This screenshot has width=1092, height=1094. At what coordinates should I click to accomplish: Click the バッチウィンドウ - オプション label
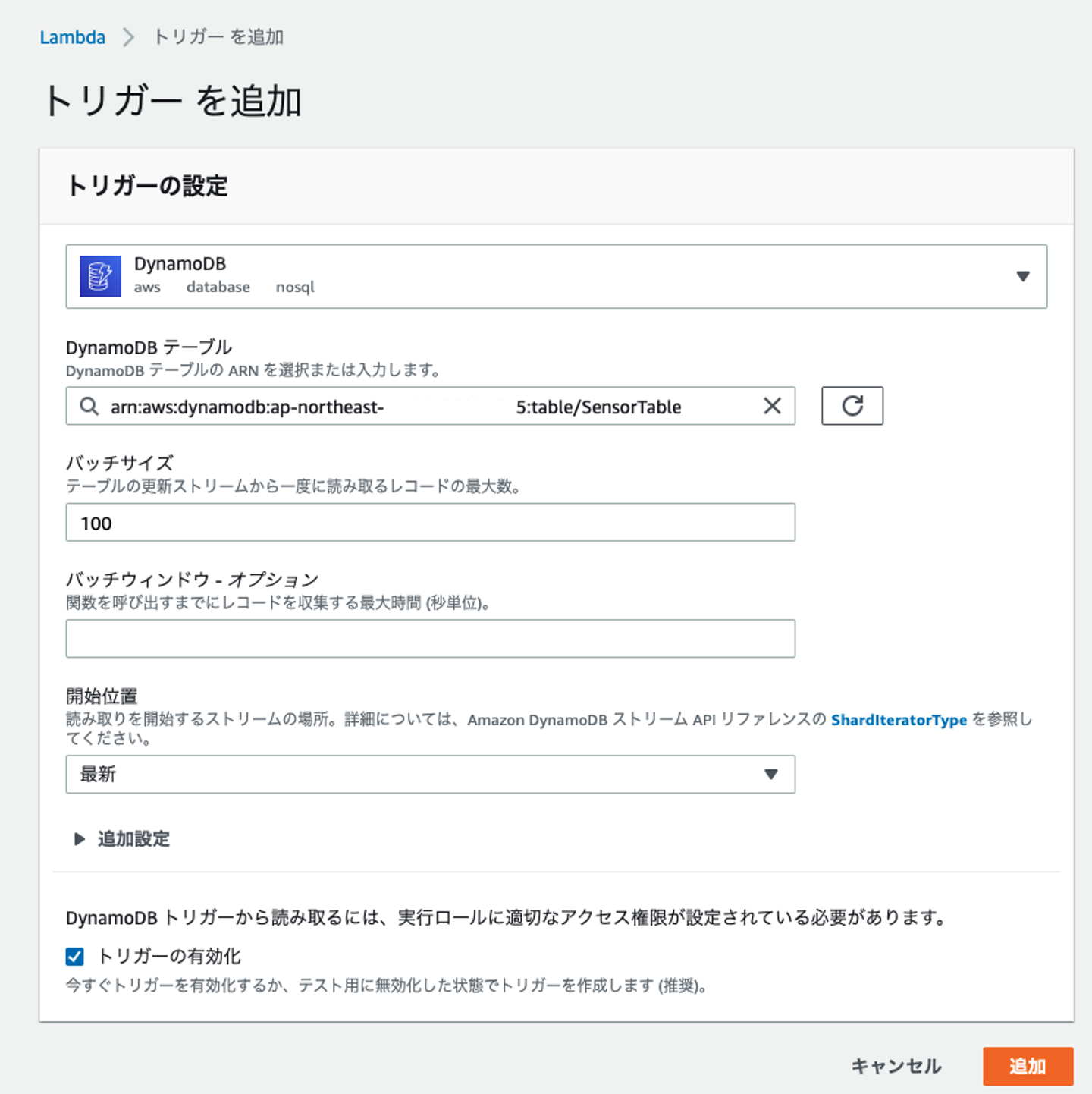point(193,580)
